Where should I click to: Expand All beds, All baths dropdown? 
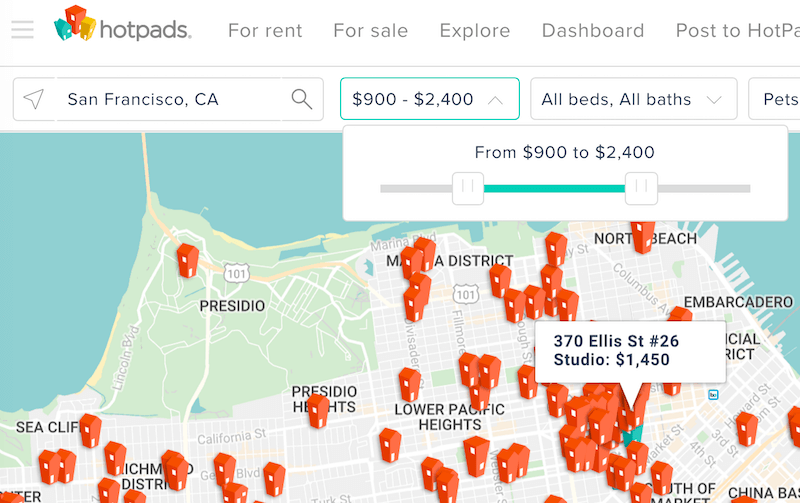click(634, 98)
